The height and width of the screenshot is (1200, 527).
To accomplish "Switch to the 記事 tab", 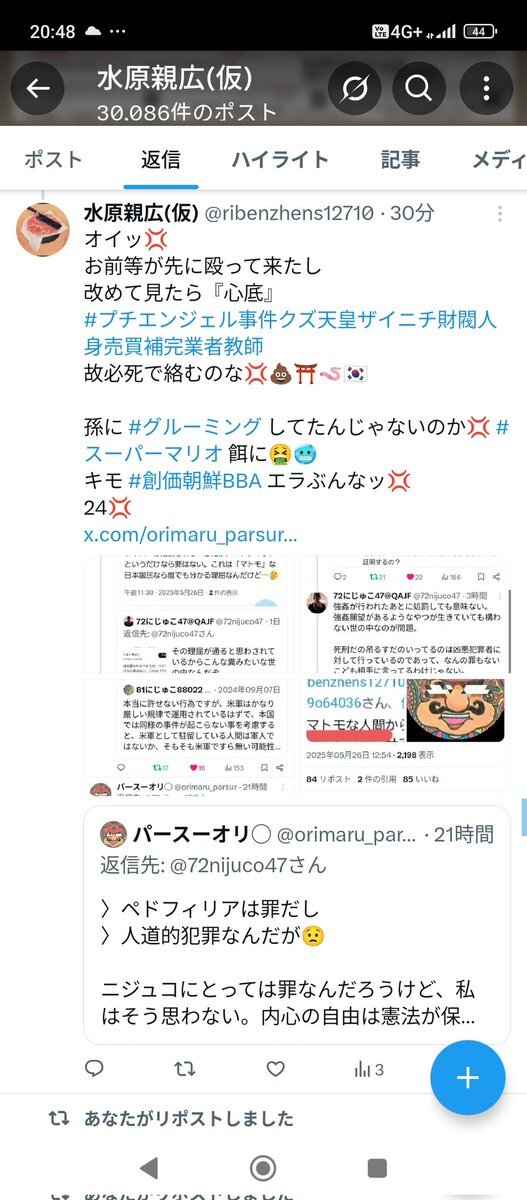I will click(400, 159).
